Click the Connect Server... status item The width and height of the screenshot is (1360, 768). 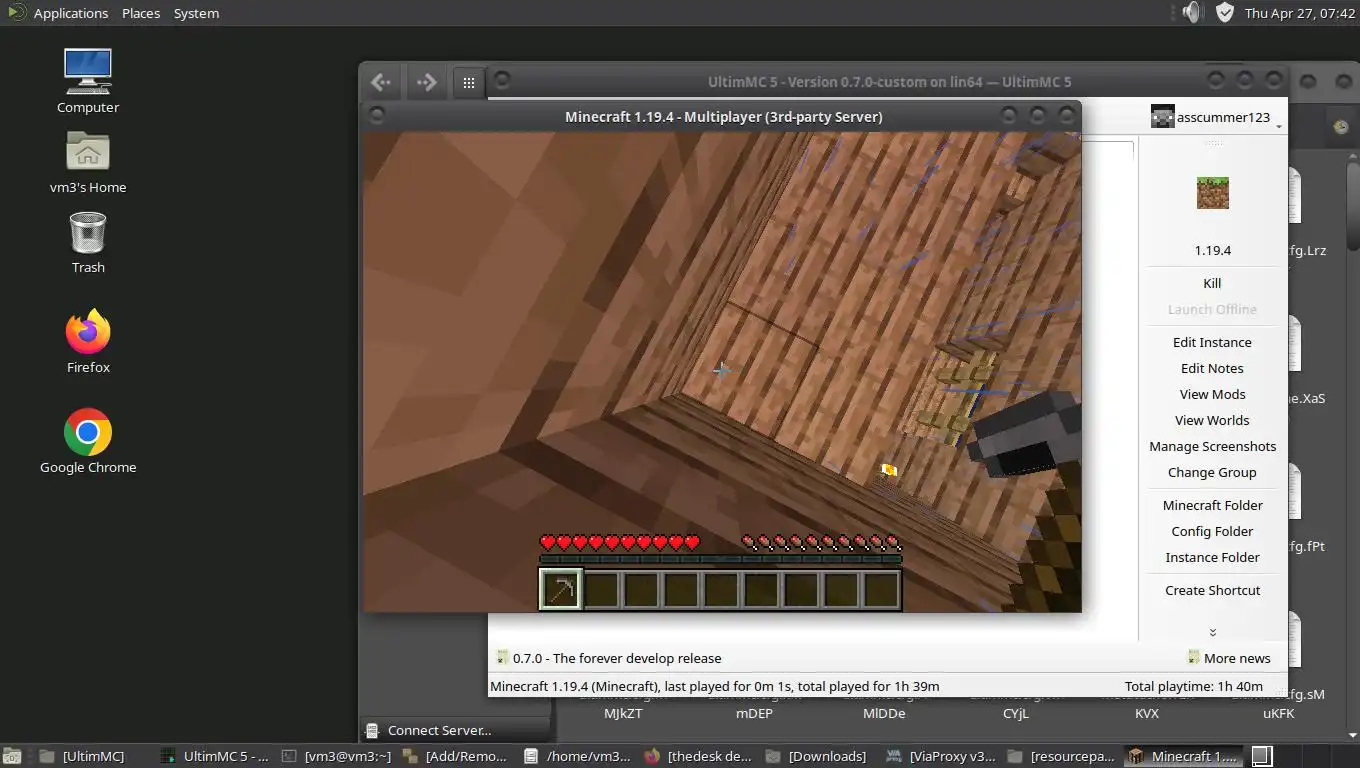tap(439, 730)
